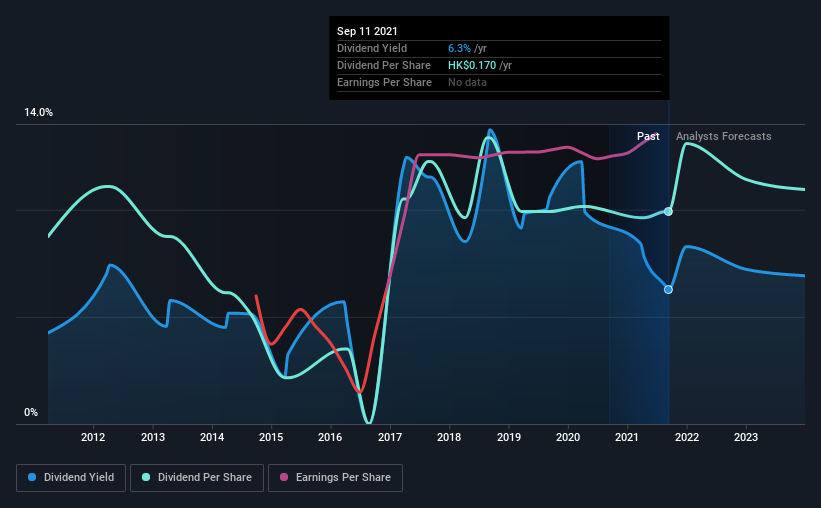
Task: Click the 2013 x-axis label
Action: [x=153, y=437]
